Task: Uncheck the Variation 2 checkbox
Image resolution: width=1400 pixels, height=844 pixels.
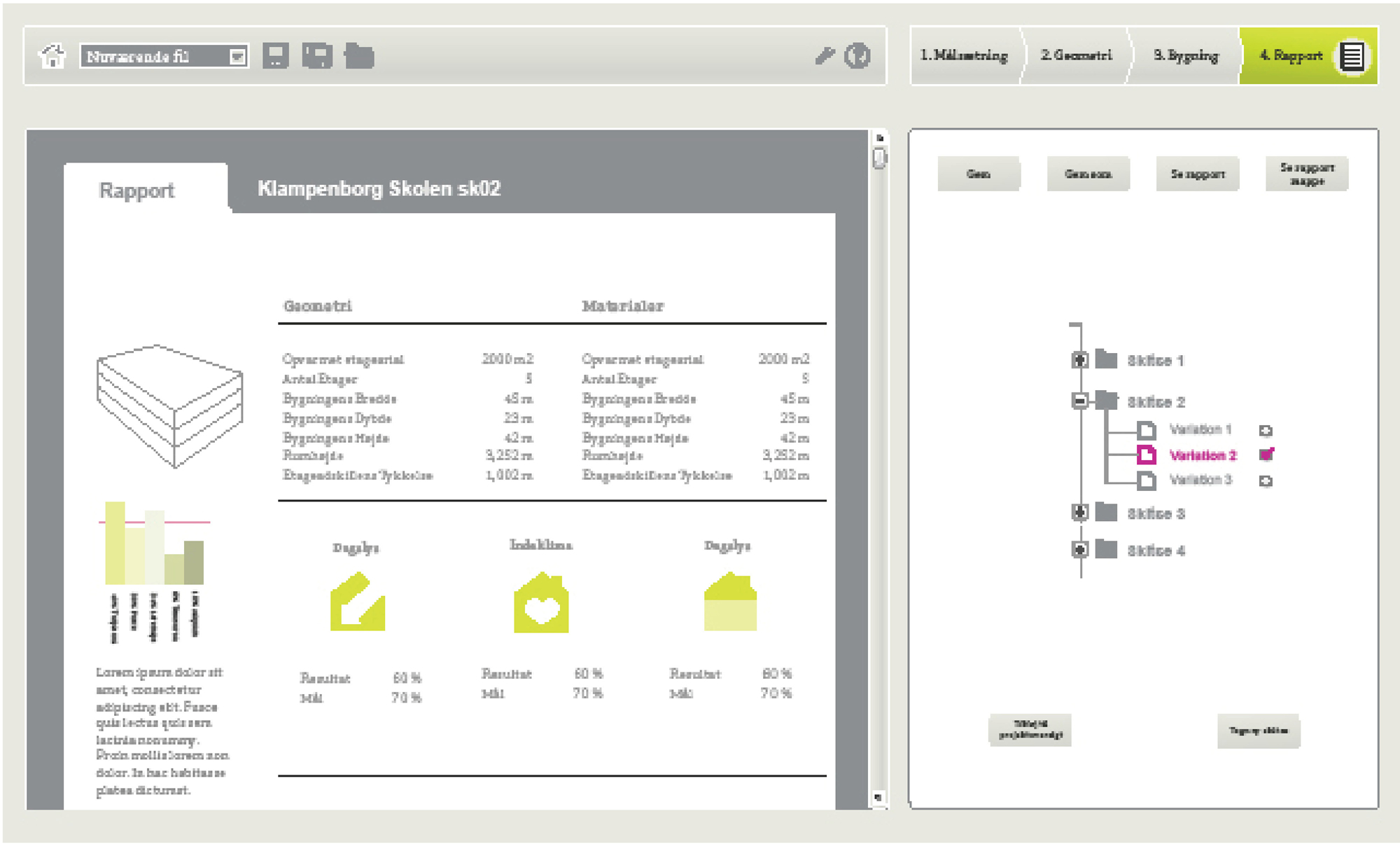Action: tap(1266, 455)
